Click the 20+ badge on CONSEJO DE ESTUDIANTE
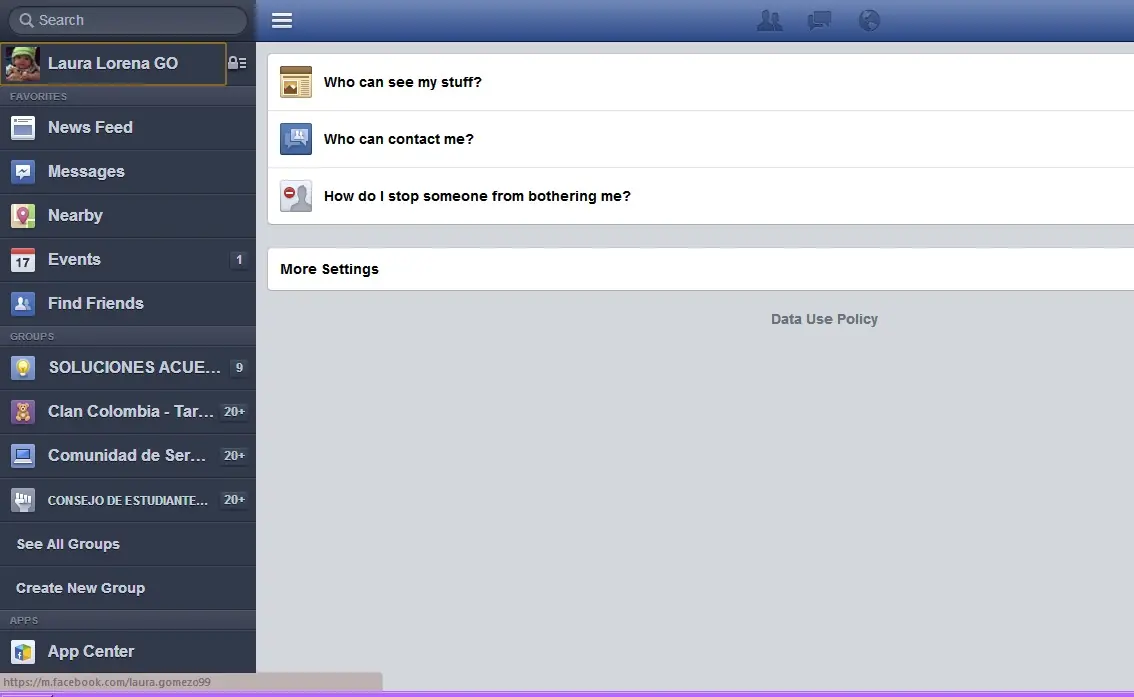Viewport: 1134px width, 697px height. (x=234, y=500)
